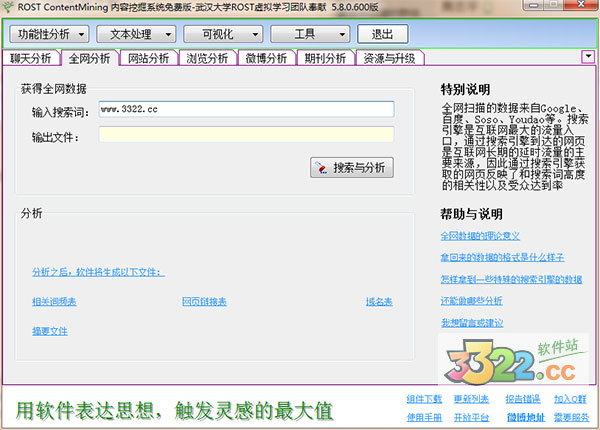Click the 搜索与分析 button
Screen dimensions: 600x430
click(x=352, y=167)
